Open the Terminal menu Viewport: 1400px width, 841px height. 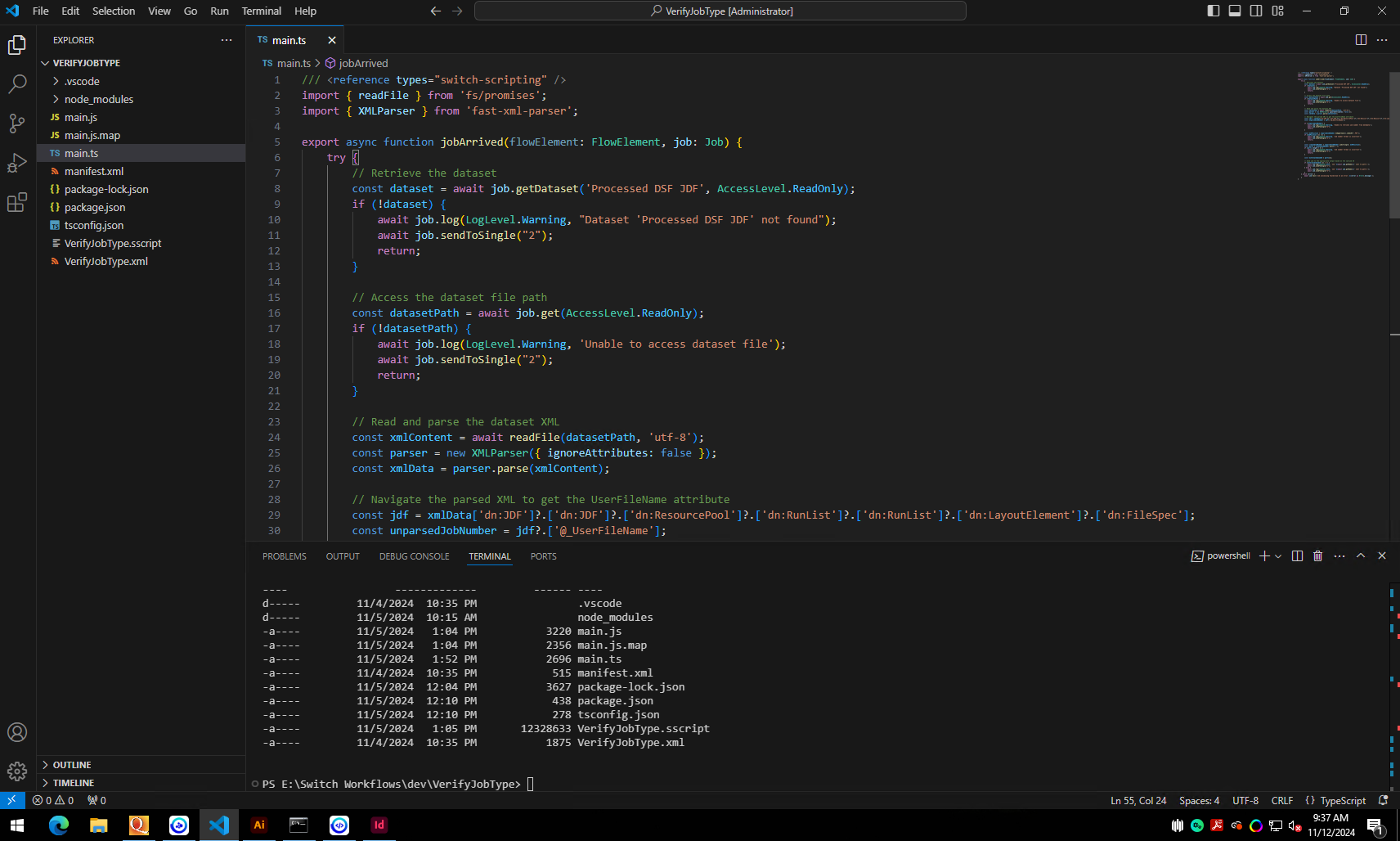[262, 11]
